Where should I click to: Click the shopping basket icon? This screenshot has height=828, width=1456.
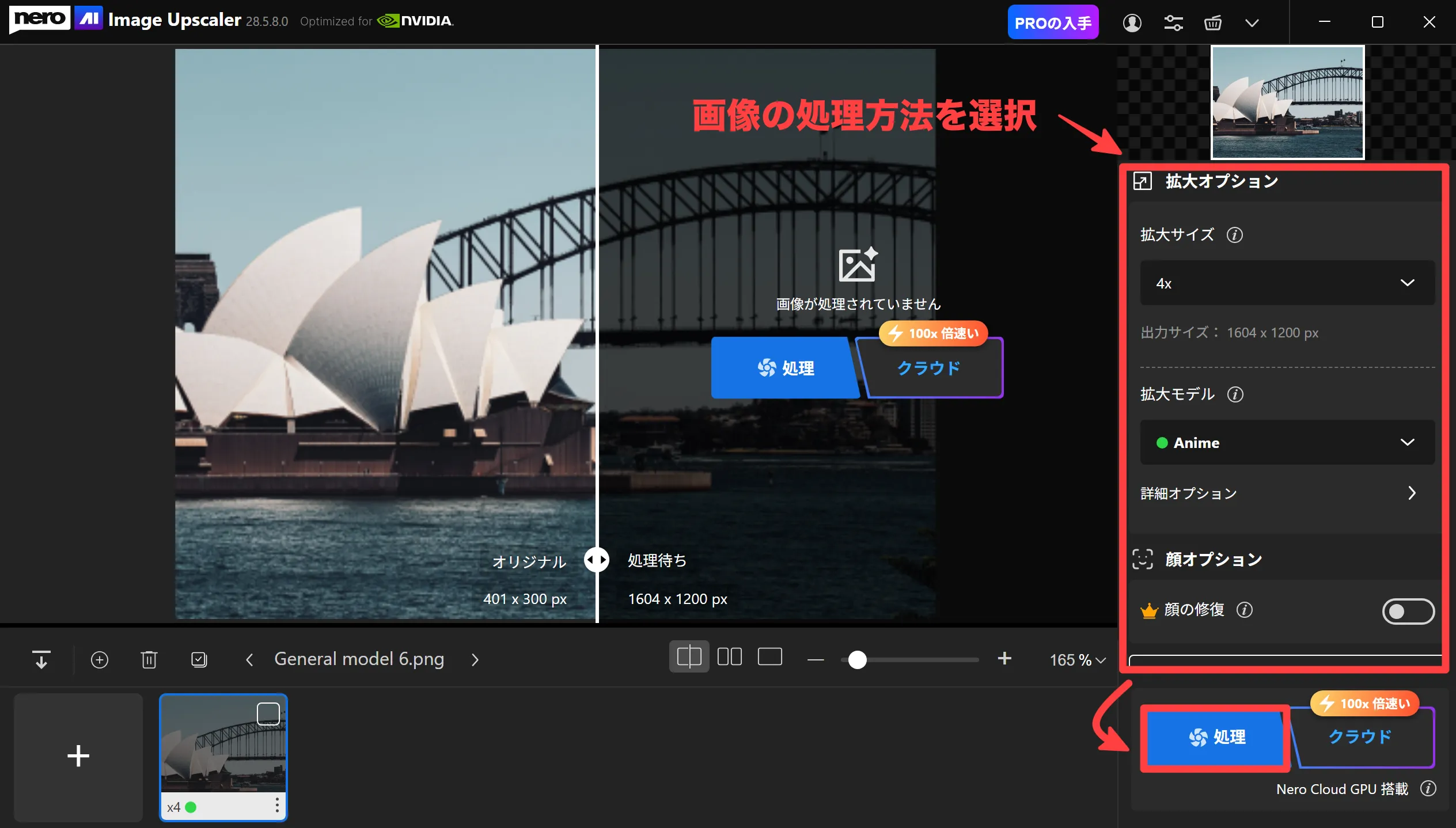point(1212,22)
